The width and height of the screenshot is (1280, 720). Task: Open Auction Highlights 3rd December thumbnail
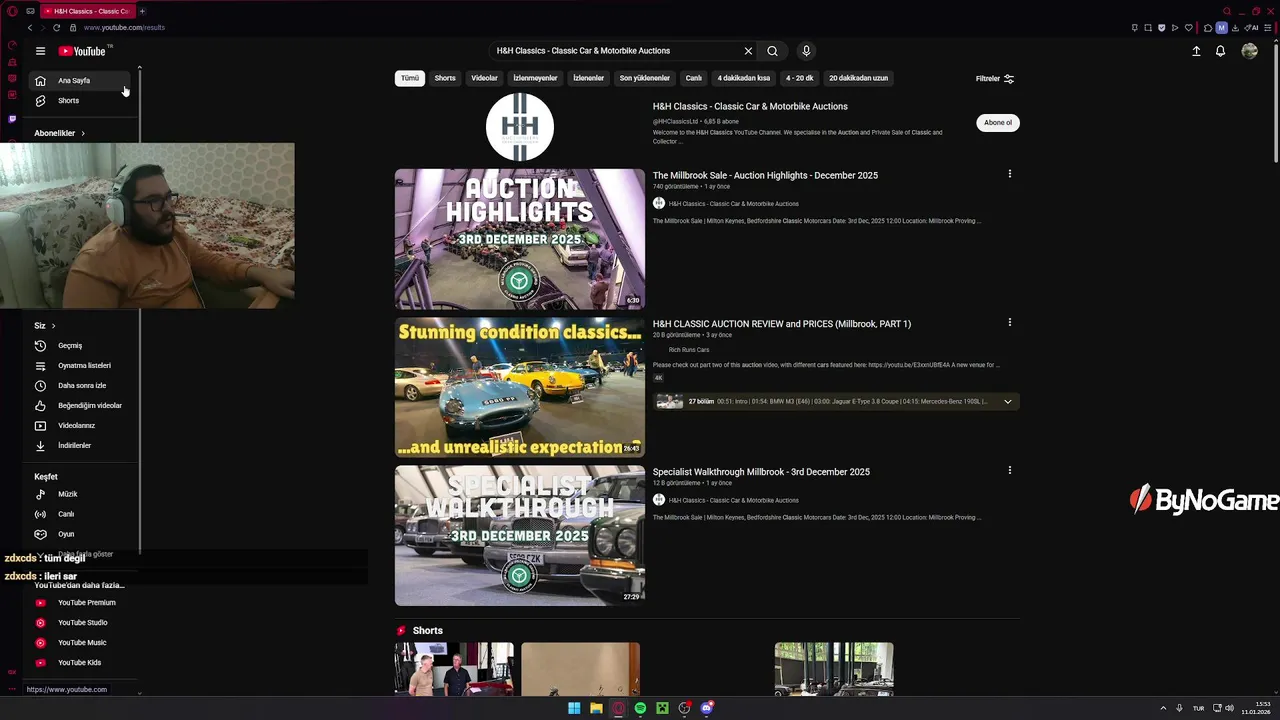[520, 239]
